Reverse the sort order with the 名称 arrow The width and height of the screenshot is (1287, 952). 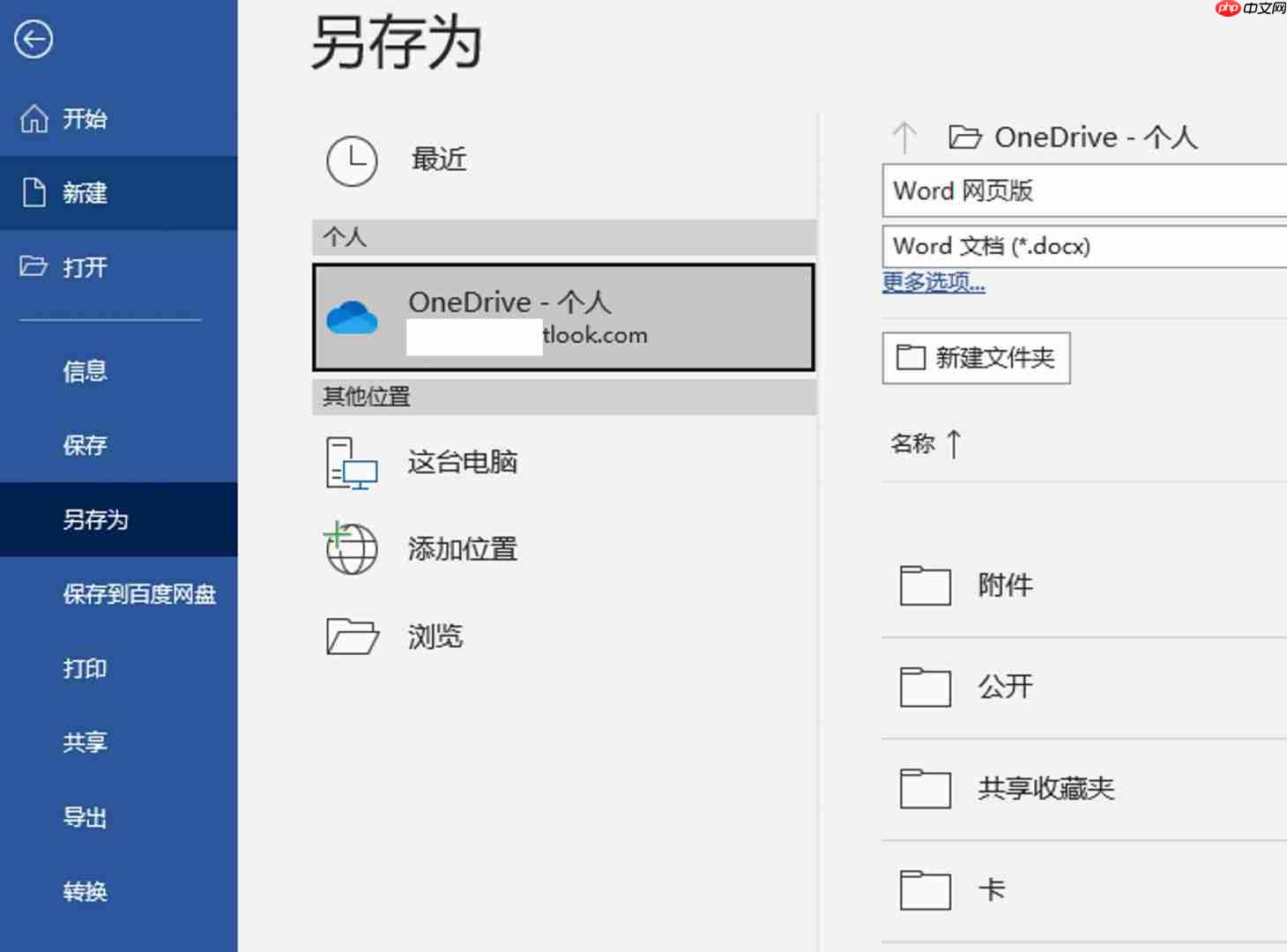coord(954,443)
